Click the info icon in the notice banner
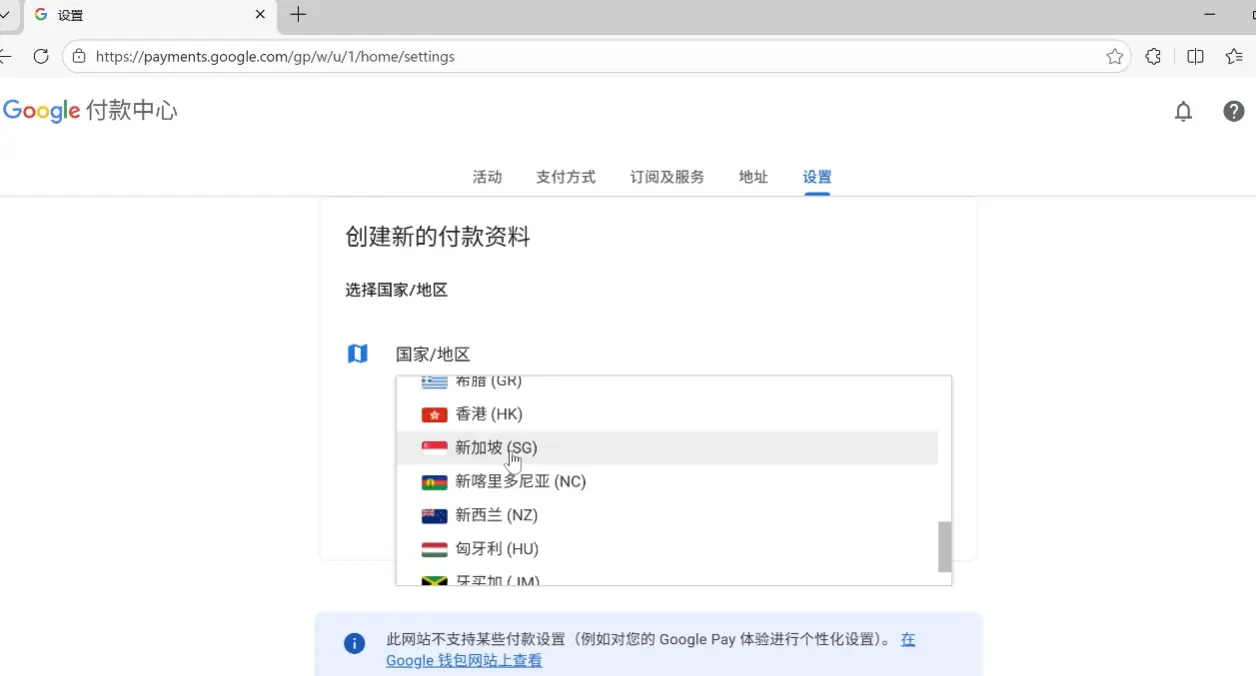 coord(354,643)
